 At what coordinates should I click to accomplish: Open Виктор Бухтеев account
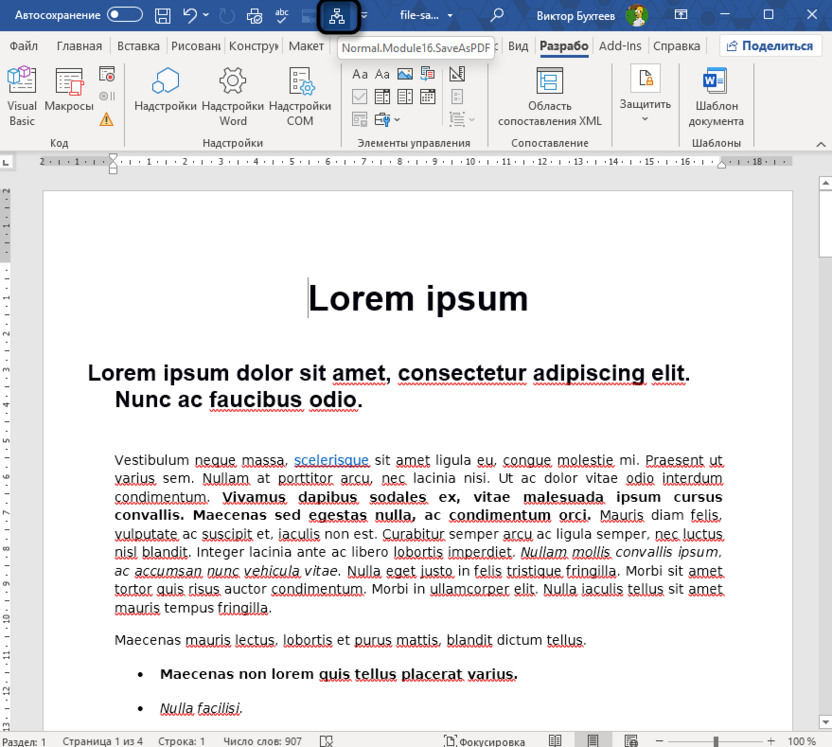592,15
